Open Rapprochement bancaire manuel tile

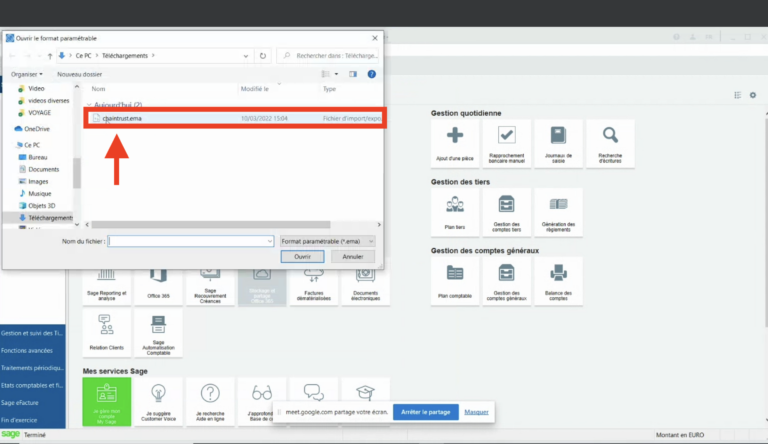click(506, 144)
